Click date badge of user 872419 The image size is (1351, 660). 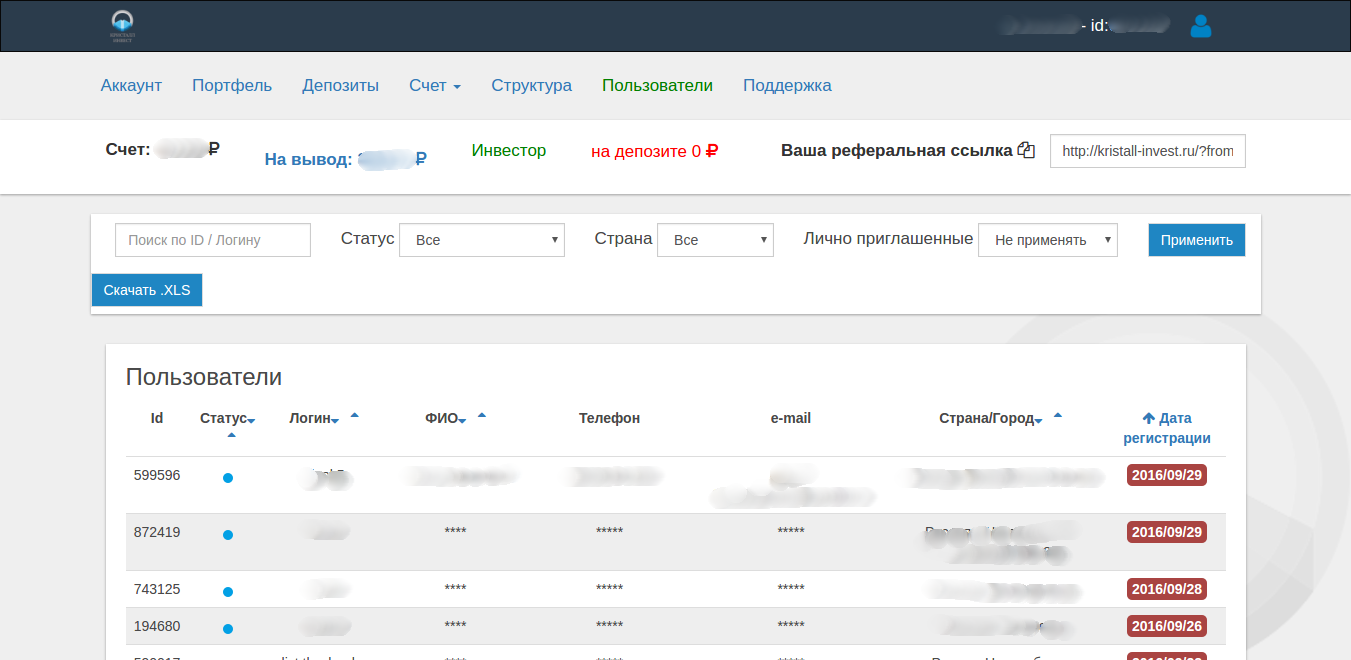pos(1167,532)
